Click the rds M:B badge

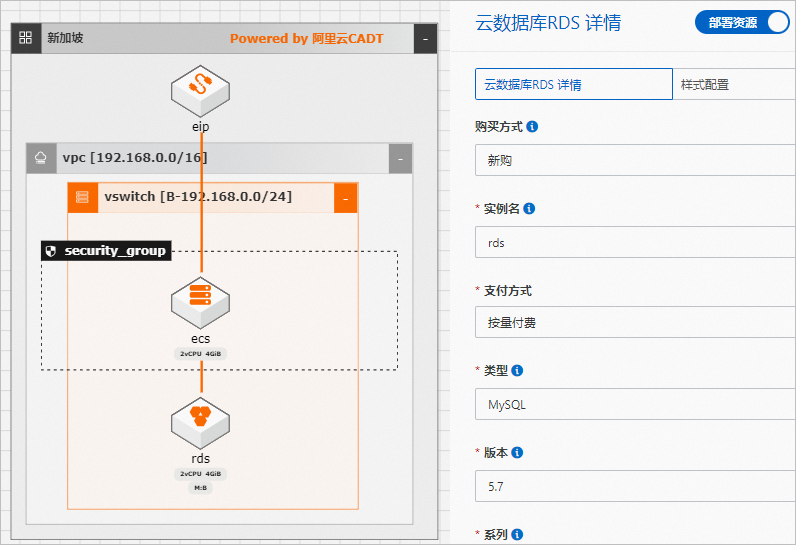tap(201, 488)
